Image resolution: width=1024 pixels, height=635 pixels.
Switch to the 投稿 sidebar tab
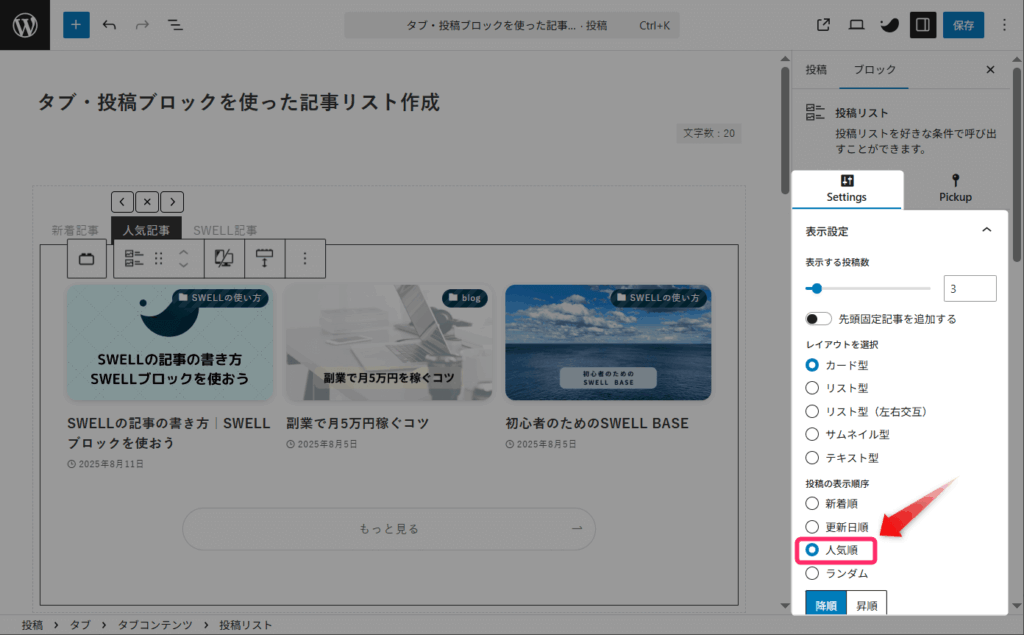(x=816, y=69)
